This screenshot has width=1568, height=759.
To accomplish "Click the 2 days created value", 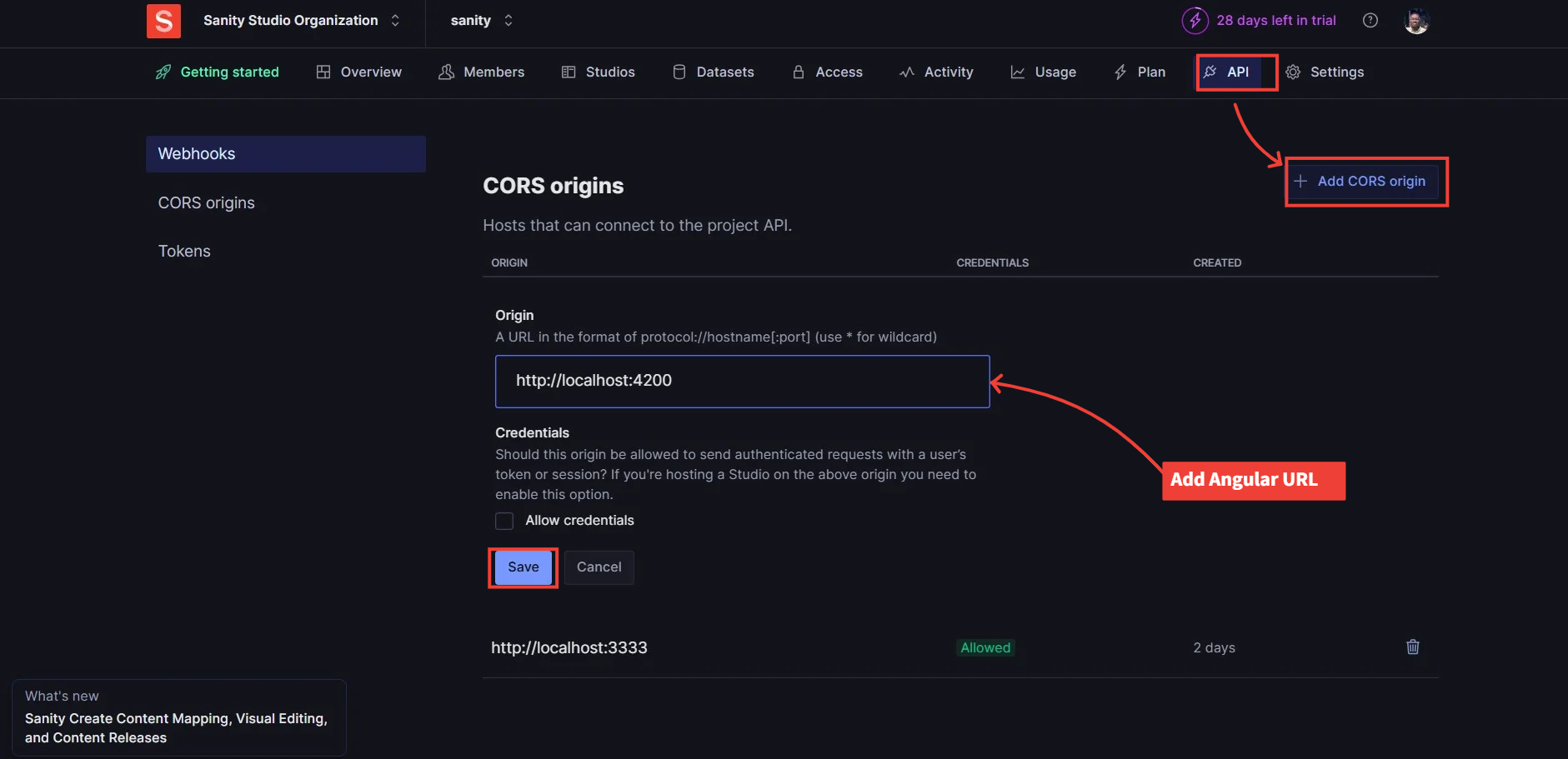I will 1214,648.
